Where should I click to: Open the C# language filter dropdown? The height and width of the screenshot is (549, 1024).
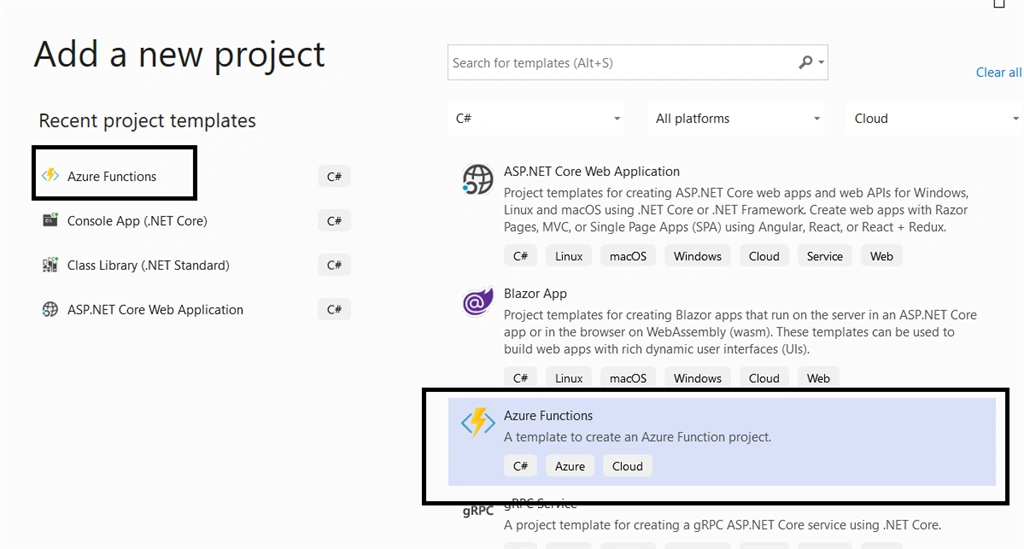536,118
